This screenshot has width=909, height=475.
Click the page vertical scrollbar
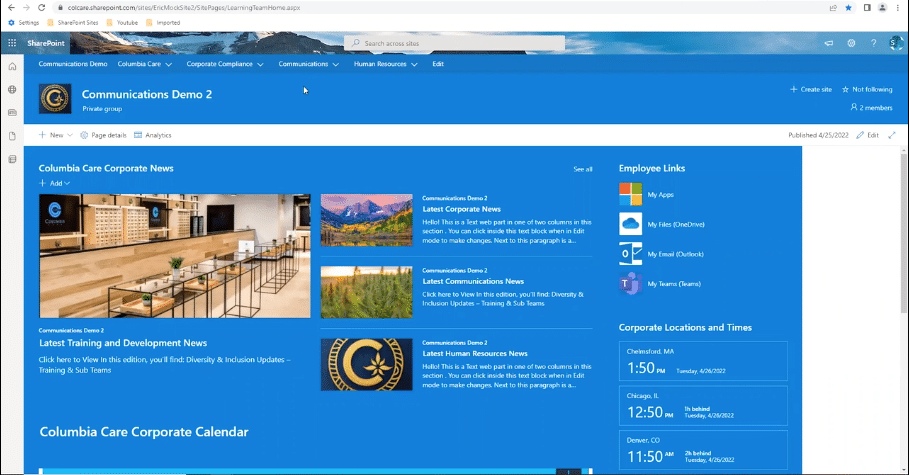(904, 232)
